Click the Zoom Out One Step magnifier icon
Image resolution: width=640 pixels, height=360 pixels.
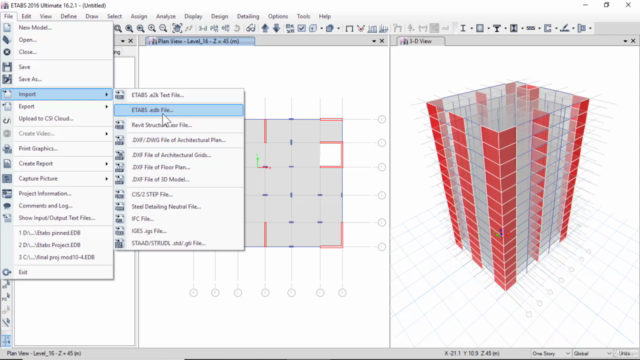pyautogui.click(x=163, y=28)
